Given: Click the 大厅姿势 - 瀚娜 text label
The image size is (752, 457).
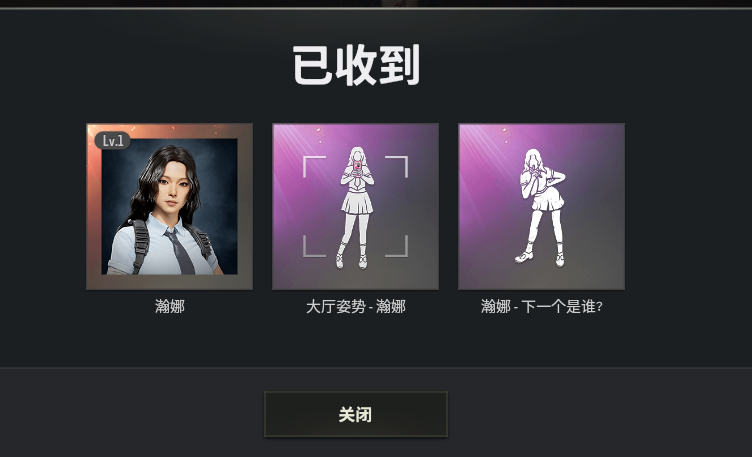Looking at the screenshot, I should click(x=356, y=306).
